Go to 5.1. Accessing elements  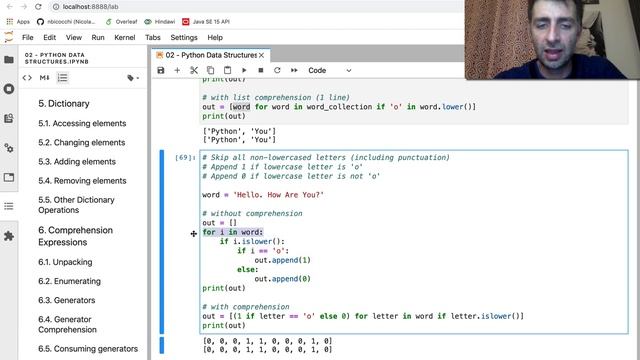pyautogui.click(x=82, y=123)
